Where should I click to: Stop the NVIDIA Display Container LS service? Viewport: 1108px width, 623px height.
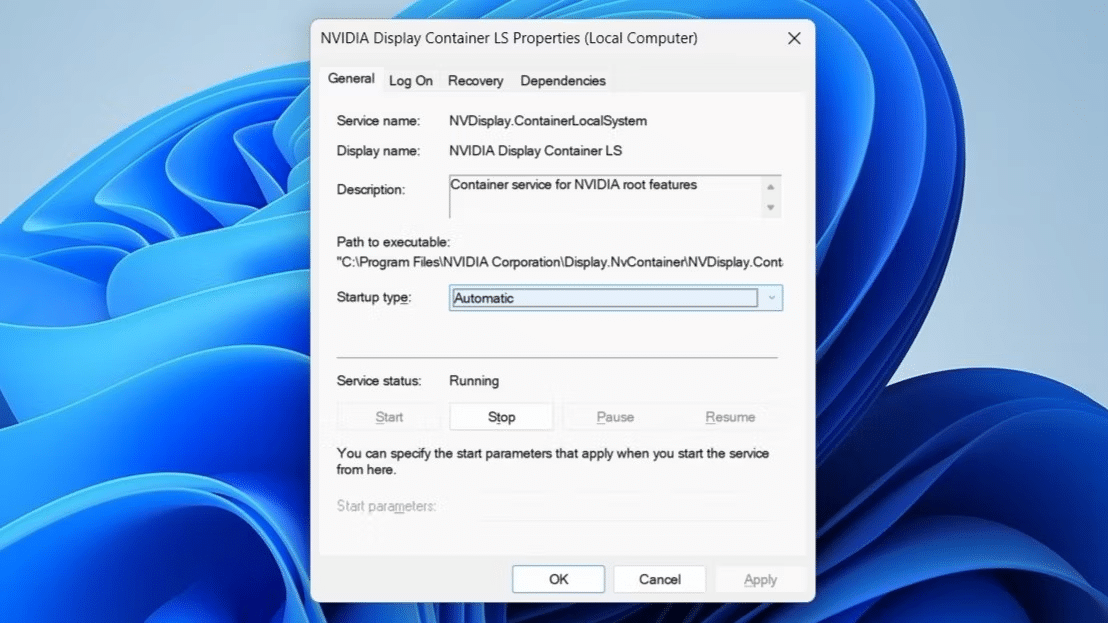pos(500,416)
